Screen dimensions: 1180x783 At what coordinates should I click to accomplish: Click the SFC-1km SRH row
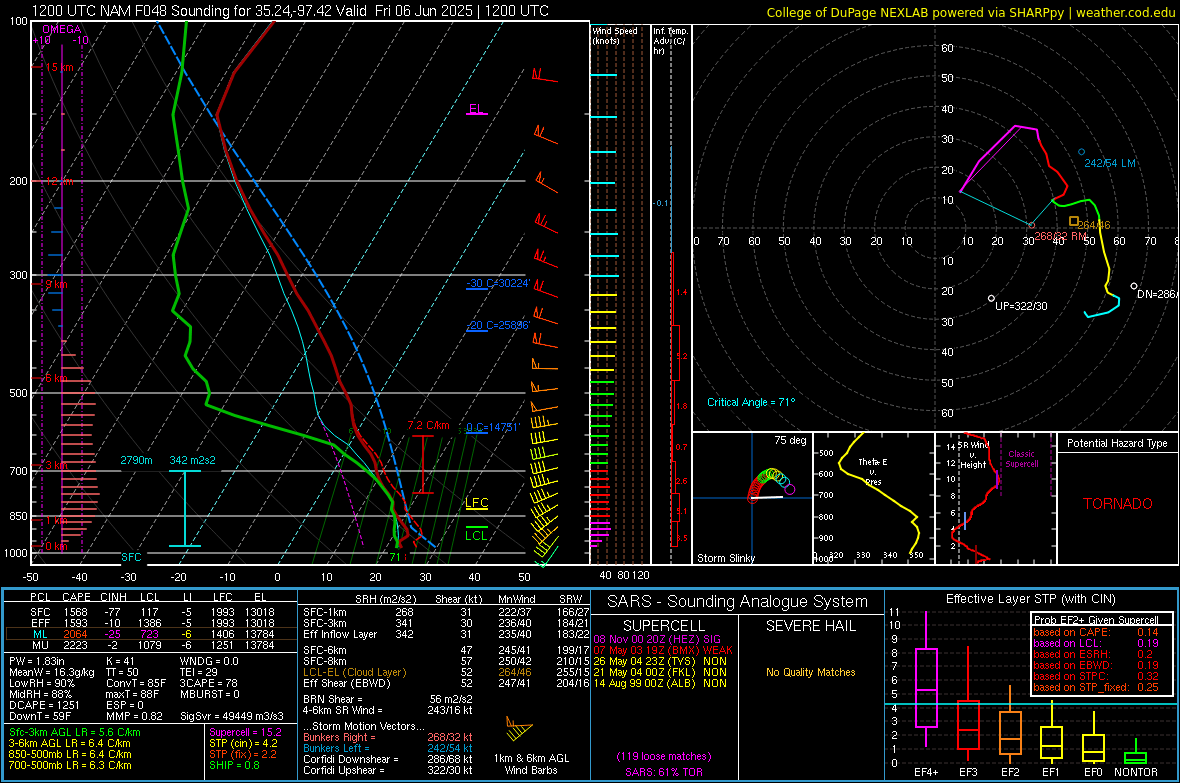446,612
